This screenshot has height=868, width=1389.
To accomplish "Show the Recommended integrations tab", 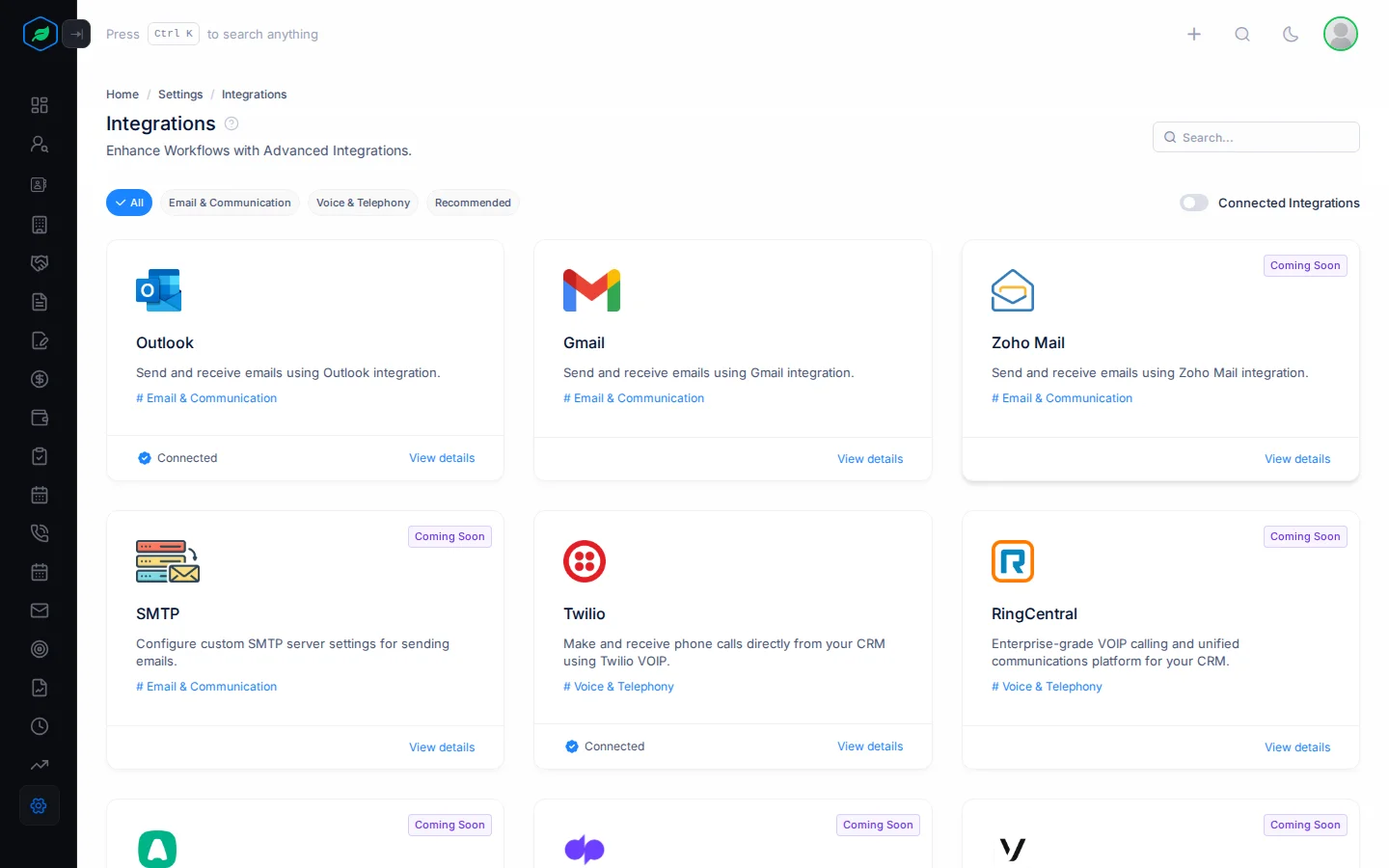I will coord(473,203).
